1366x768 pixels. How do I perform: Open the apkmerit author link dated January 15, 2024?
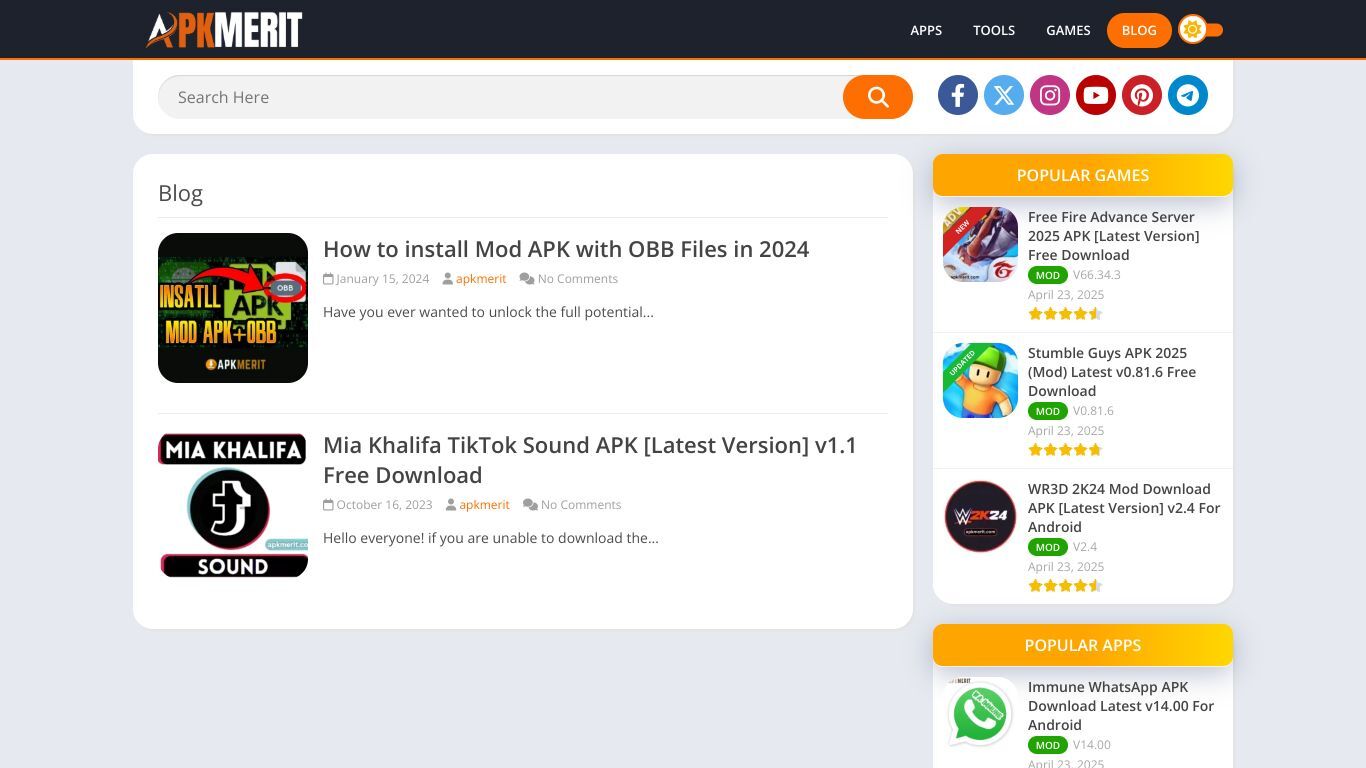click(481, 279)
